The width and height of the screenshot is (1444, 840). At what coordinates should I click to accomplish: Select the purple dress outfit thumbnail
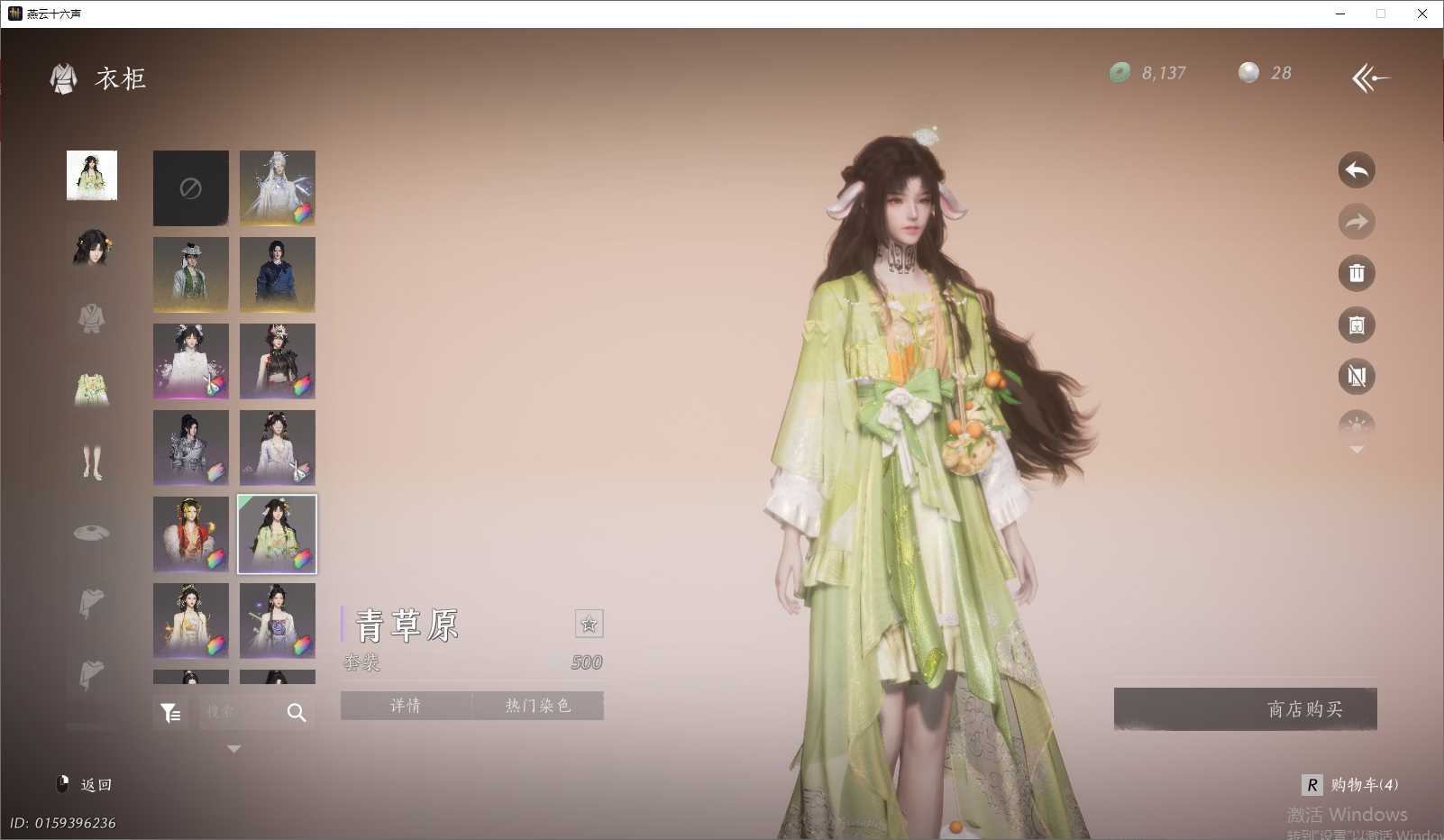click(278, 621)
